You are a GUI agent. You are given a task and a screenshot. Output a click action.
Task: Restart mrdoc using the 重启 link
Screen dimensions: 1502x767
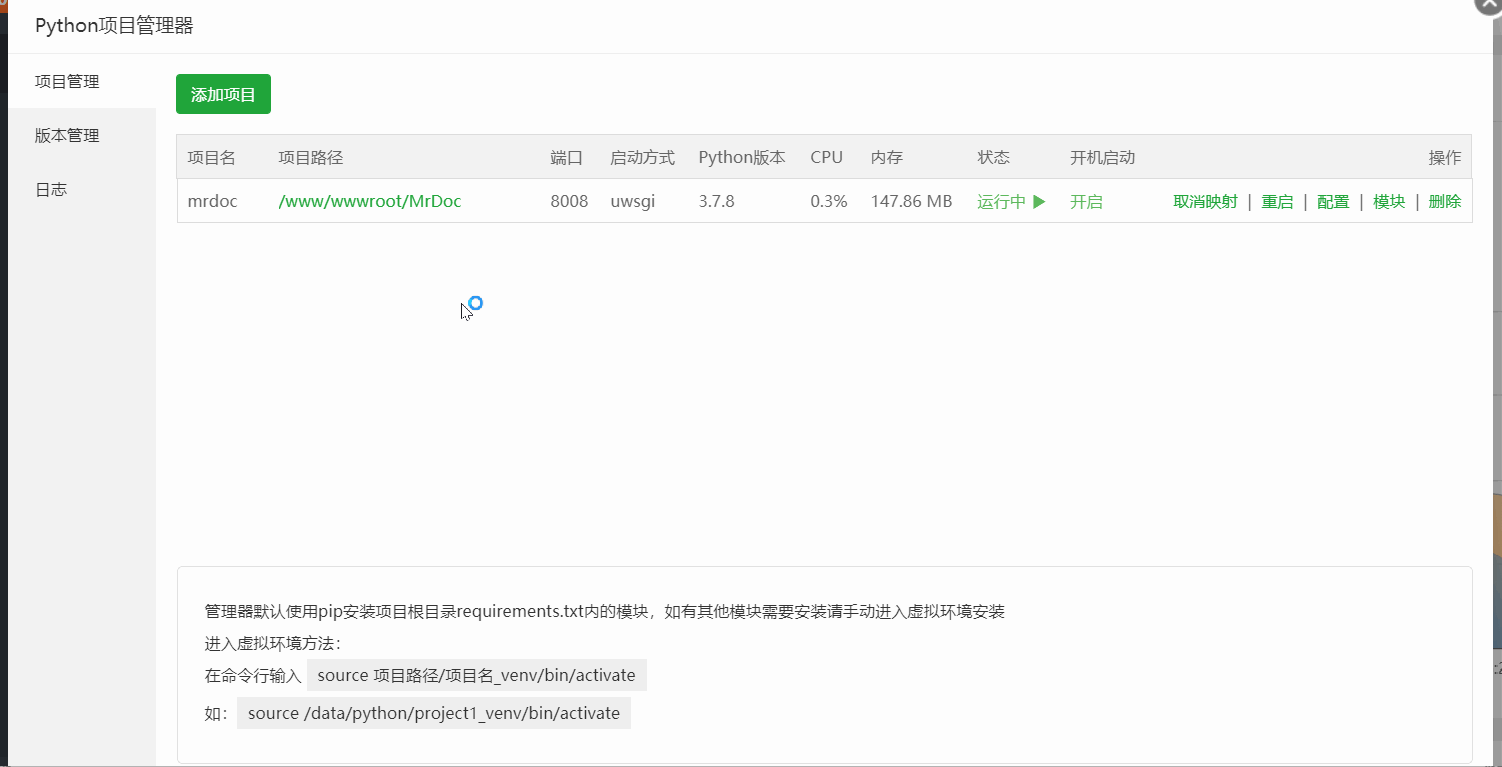pos(1277,202)
